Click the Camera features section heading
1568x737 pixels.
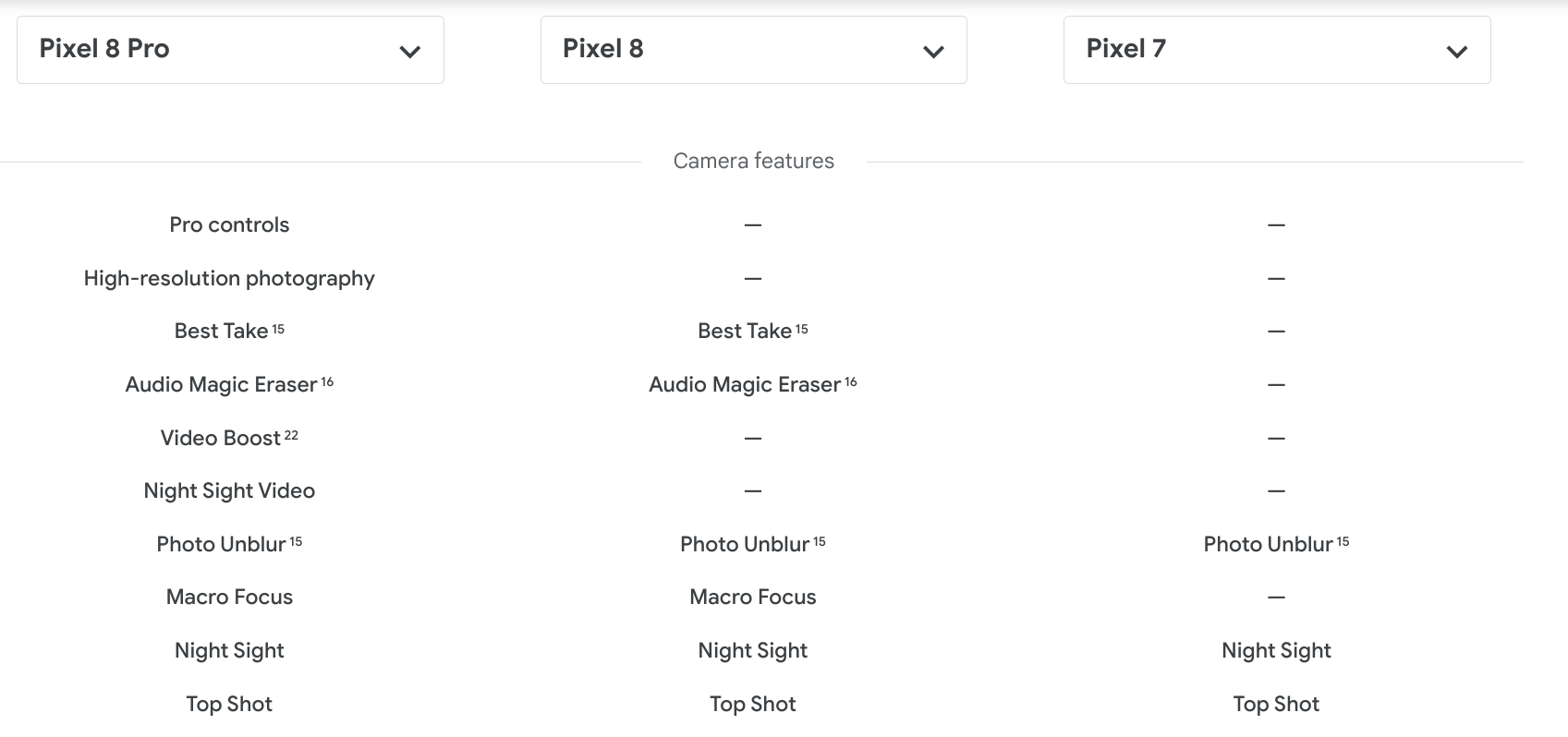[x=753, y=161]
